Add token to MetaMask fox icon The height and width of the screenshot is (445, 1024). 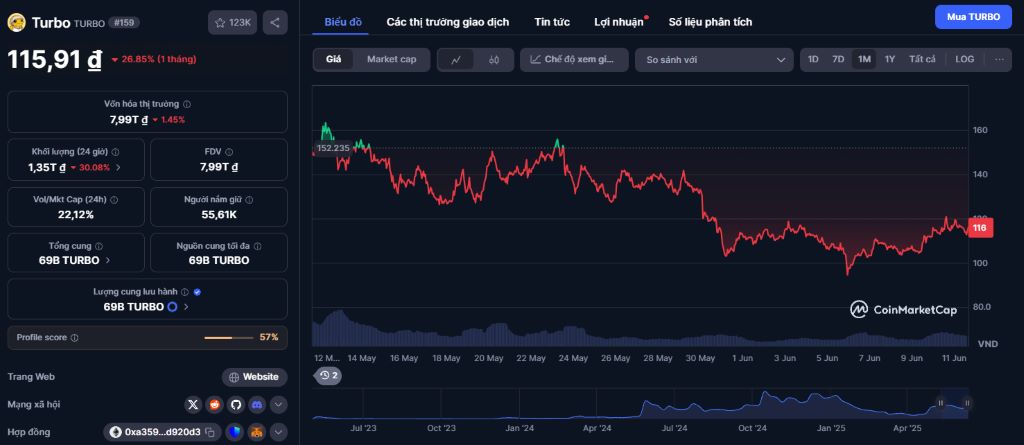tap(257, 432)
